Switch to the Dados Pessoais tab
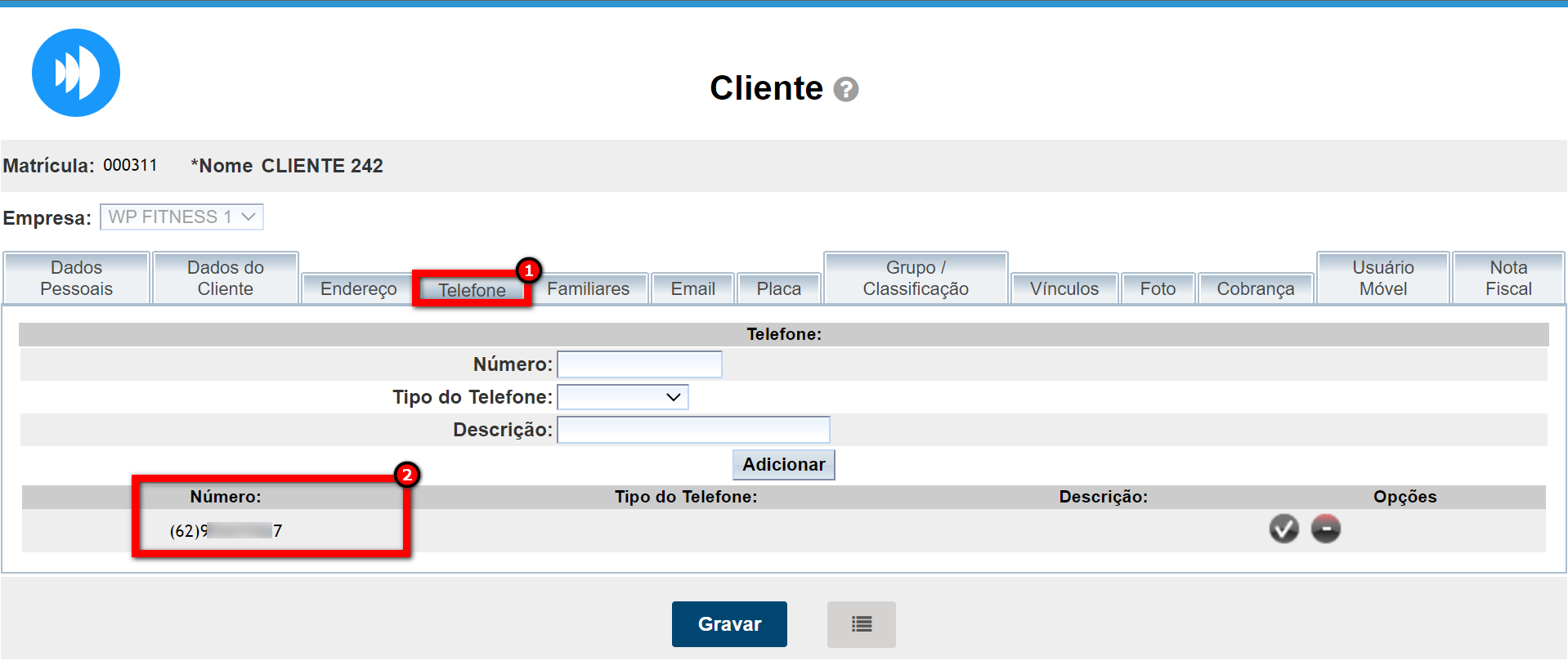The width and height of the screenshot is (1568, 661). [x=77, y=279]
